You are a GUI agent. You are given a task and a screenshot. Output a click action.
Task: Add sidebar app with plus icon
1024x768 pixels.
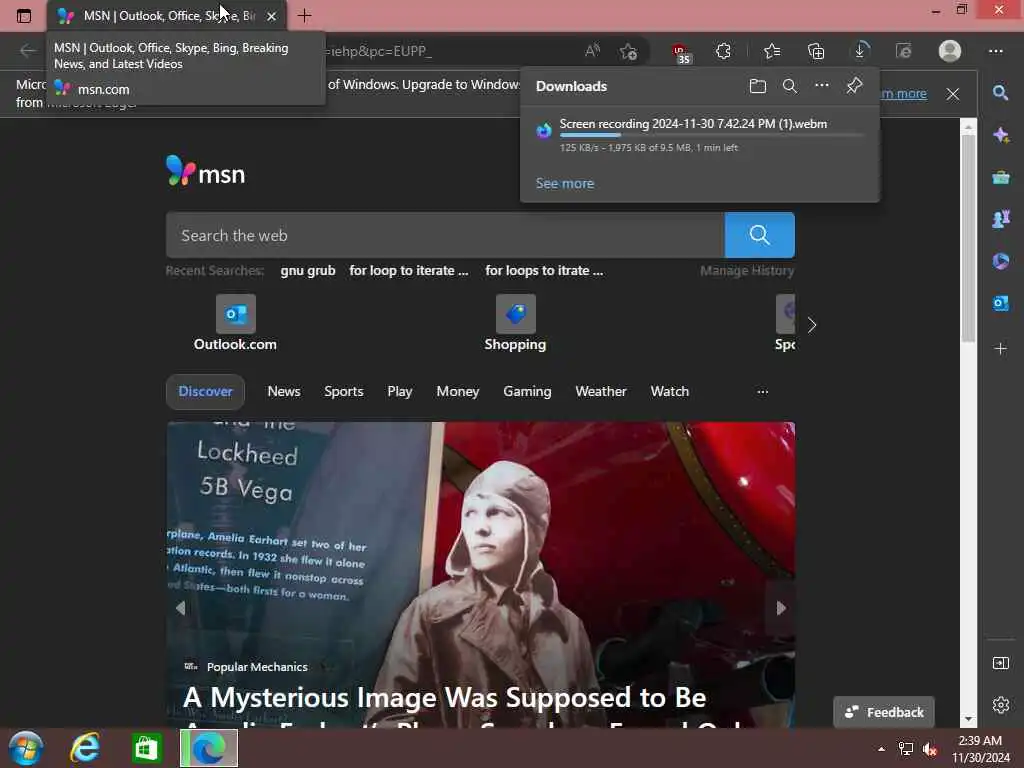(x=1000, y=349)
